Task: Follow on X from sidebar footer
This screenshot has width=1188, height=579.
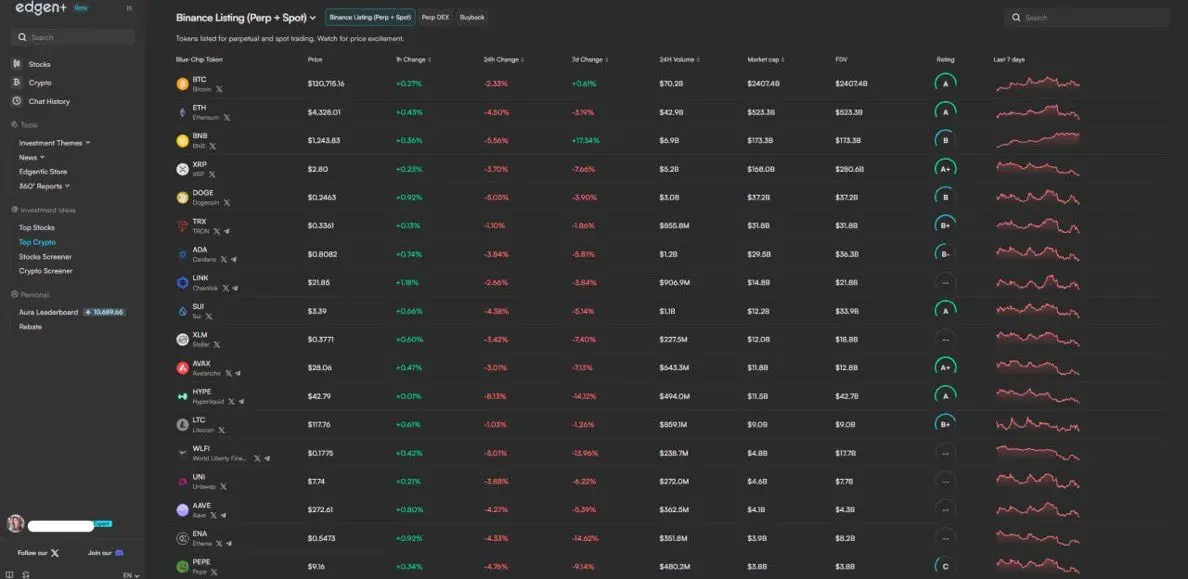Action: (x=39, y=553)
